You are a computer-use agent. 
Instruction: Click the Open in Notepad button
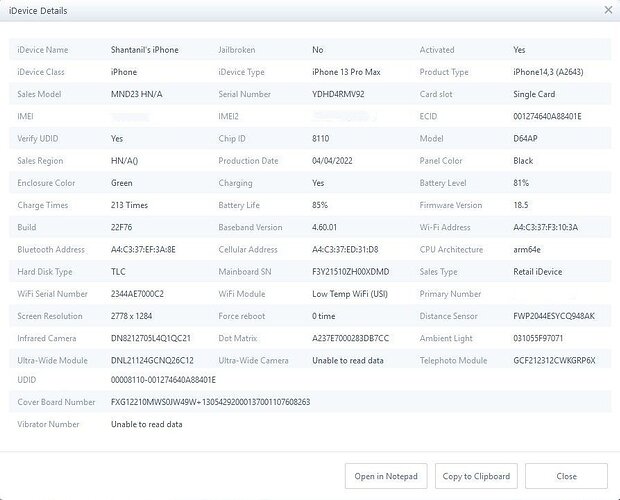(x=386, y=476)
